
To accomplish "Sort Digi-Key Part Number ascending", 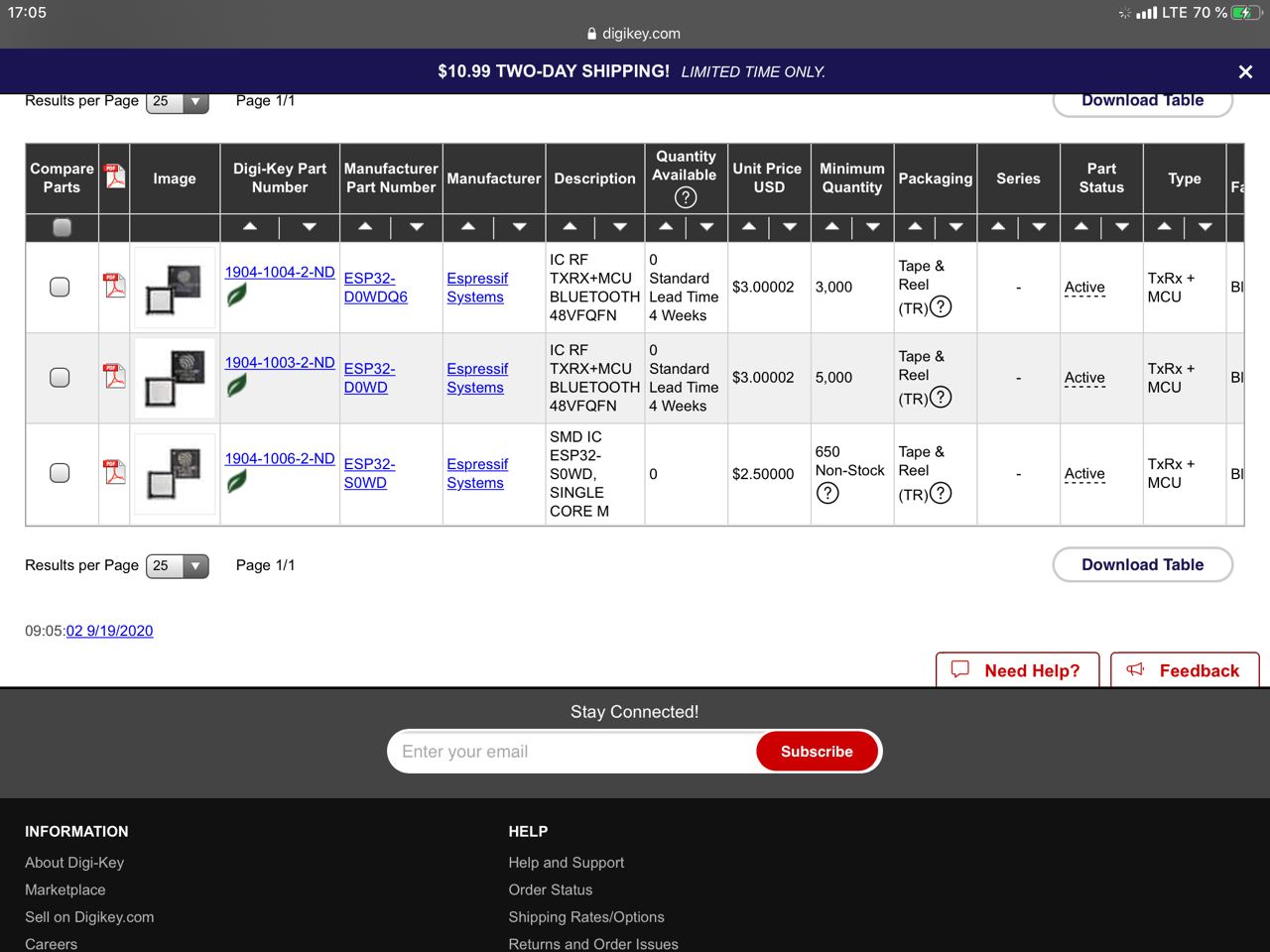I will coord(250,227).
